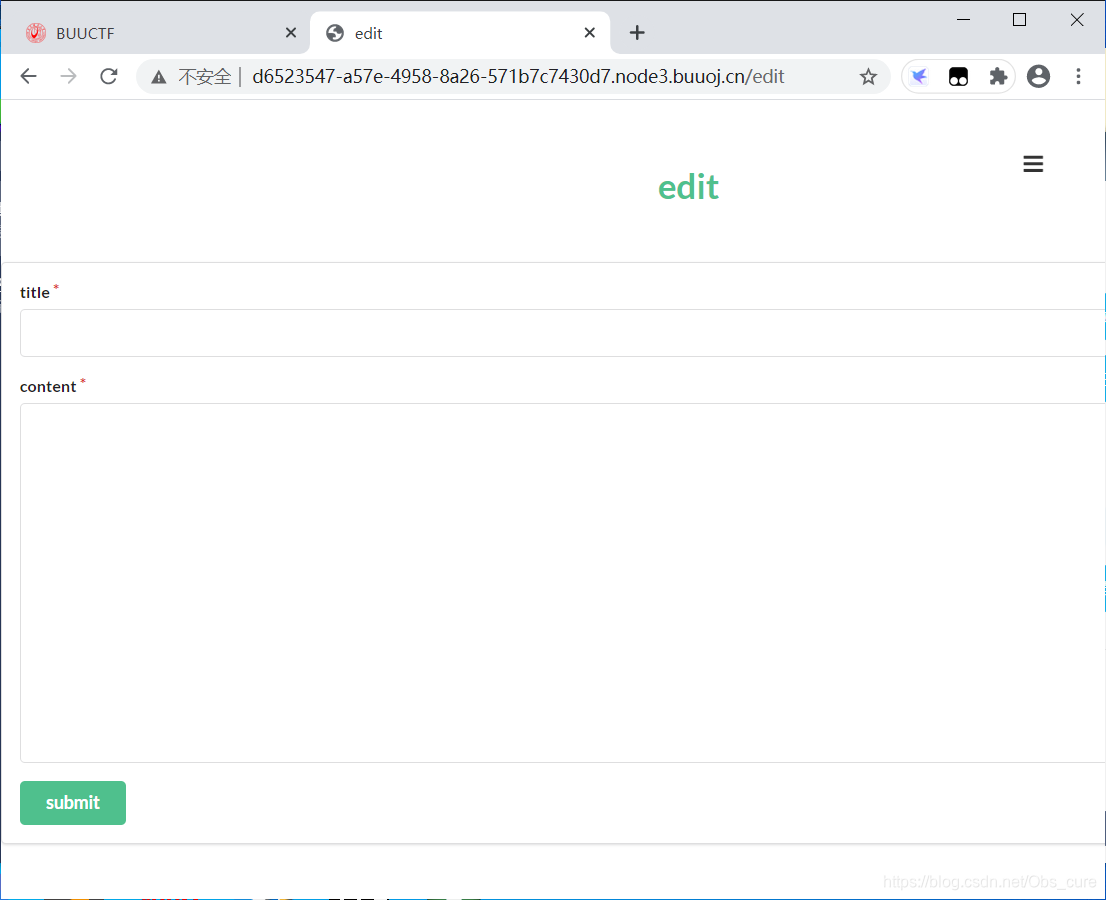Close the edit tab

tap(590, 33)
